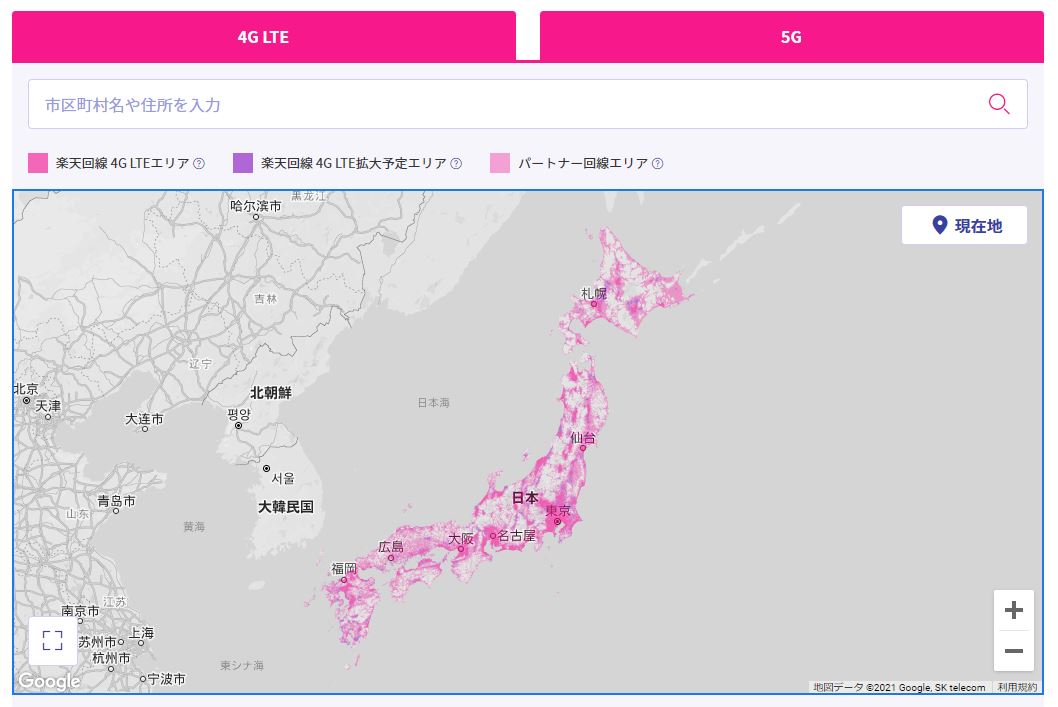
Task: Click the 大韓民国 country label
Action: click(285, 507)
